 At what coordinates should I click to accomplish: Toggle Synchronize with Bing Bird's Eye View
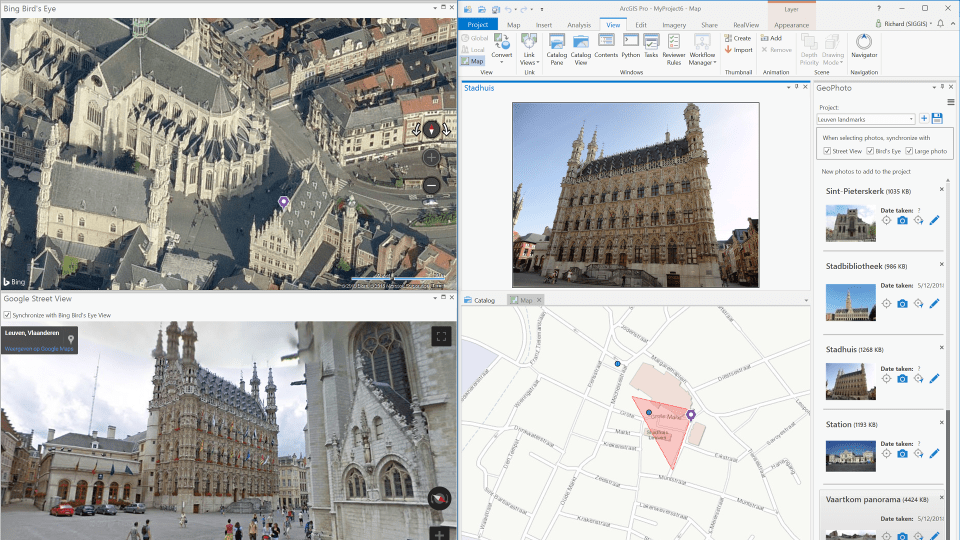tap(7, 315)
